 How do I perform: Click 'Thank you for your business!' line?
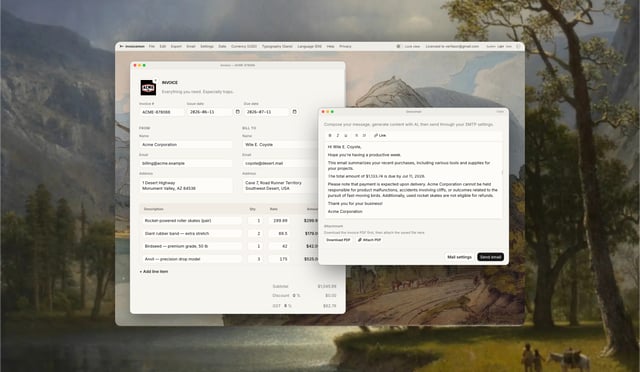[x=355, y=203]
